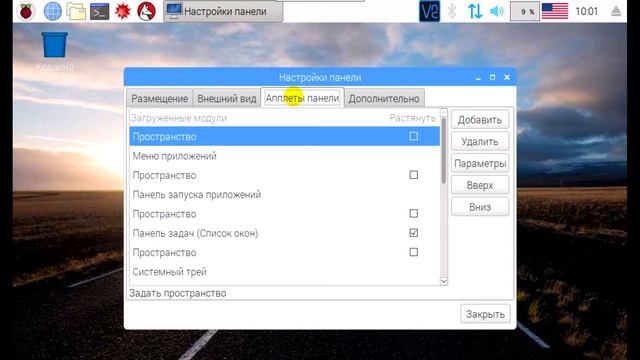Minimize the Настройки панели dialog

coord(478,77)
